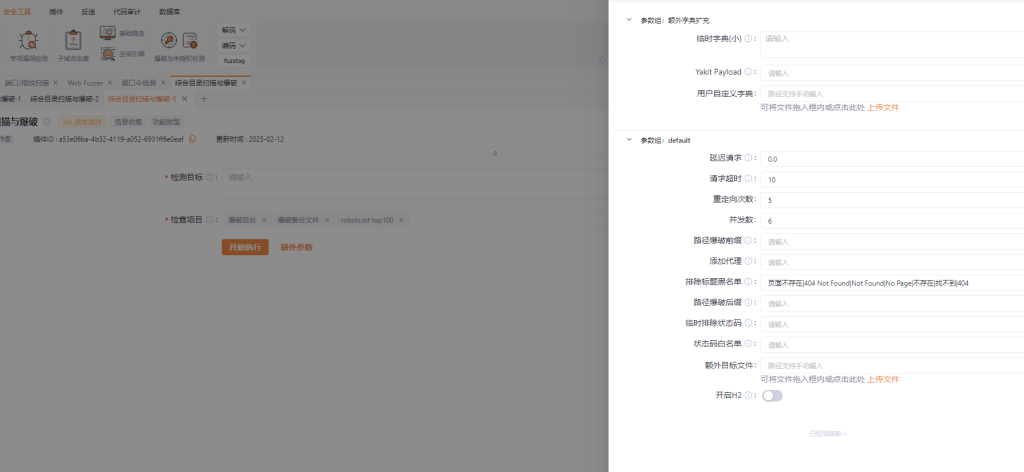Collapse the 参数组: 额外字典扩充 section

pos(628,20)
